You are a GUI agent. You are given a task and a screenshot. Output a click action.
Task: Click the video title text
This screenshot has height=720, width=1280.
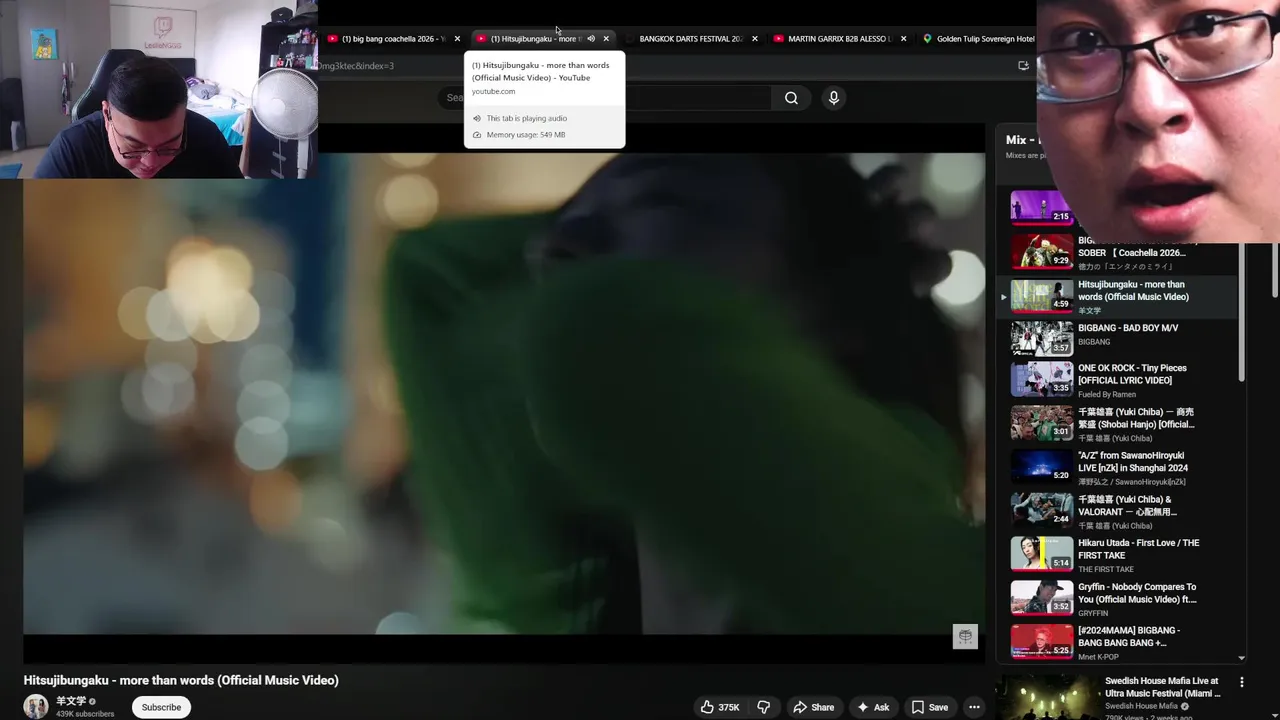pos(181,680)
